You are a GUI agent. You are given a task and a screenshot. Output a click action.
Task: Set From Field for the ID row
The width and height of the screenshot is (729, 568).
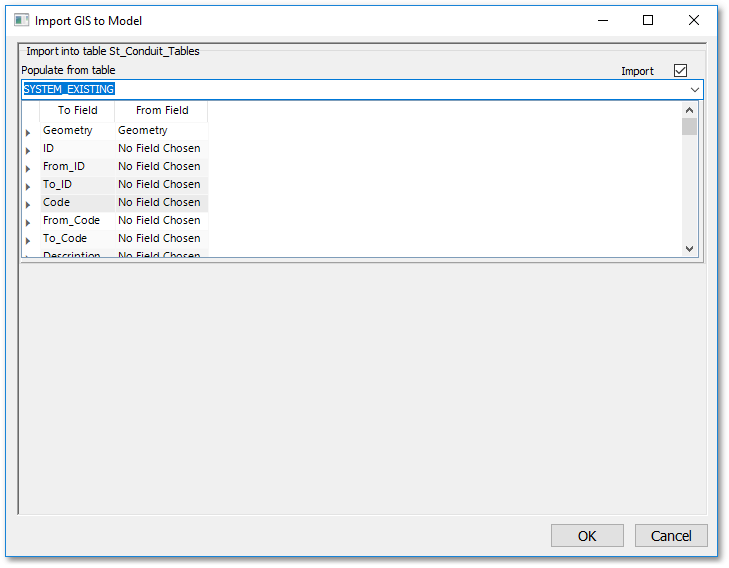point(161,149)
